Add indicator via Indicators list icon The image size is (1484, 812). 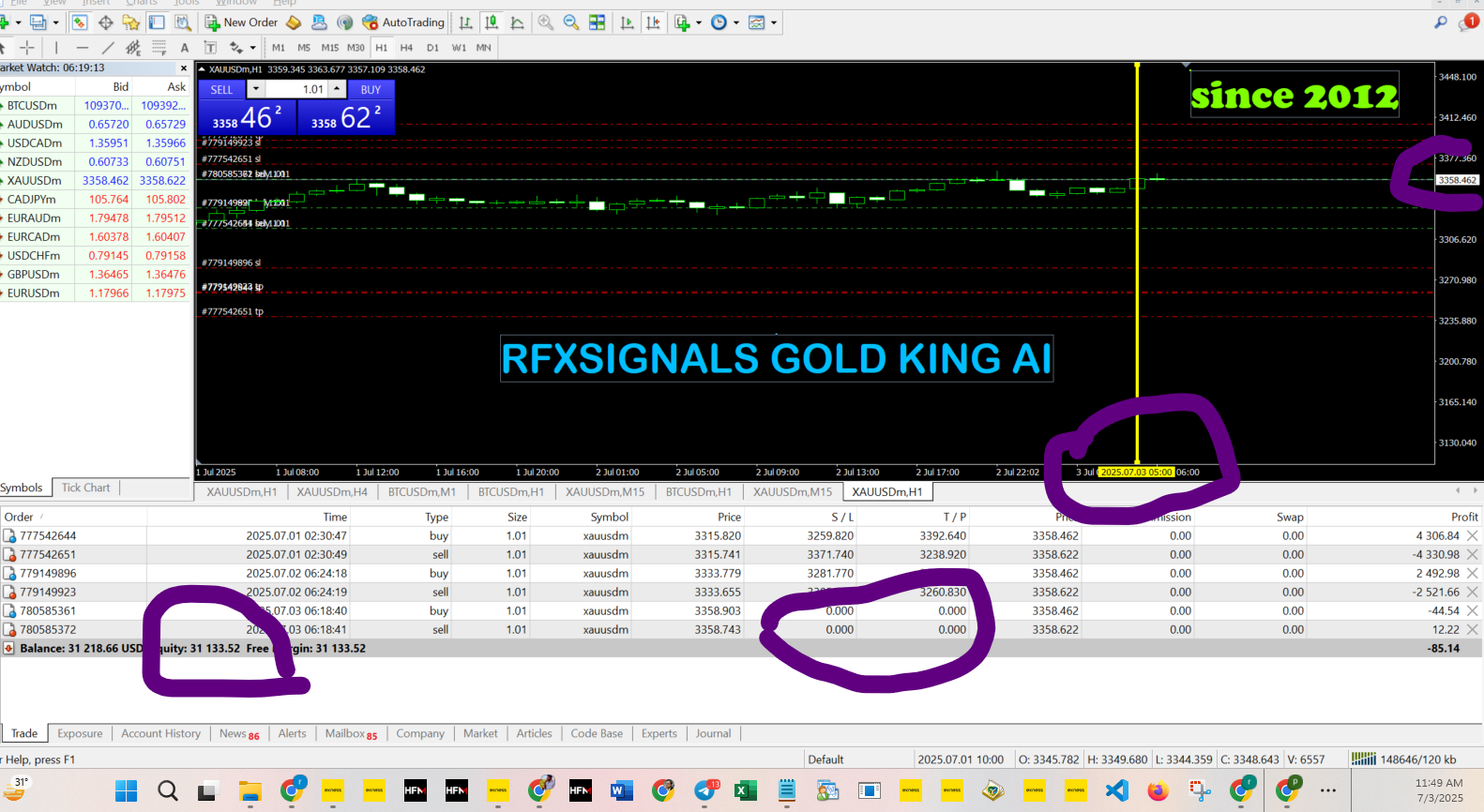point(682,23)
